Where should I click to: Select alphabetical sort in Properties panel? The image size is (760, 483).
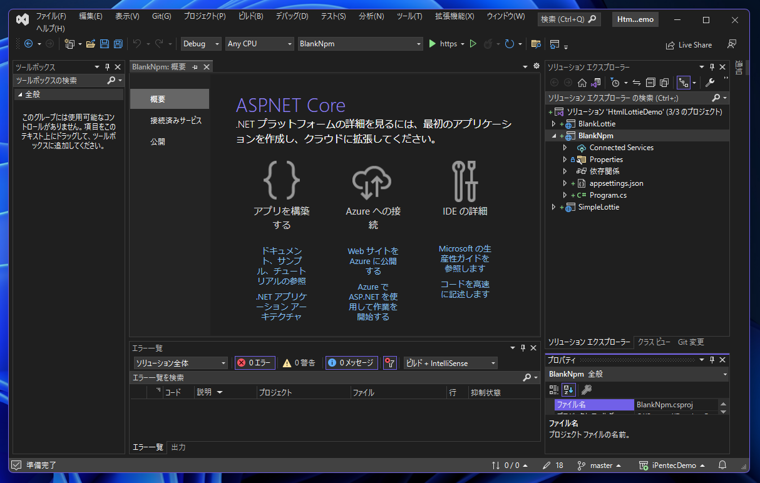[x=569, y=390]
